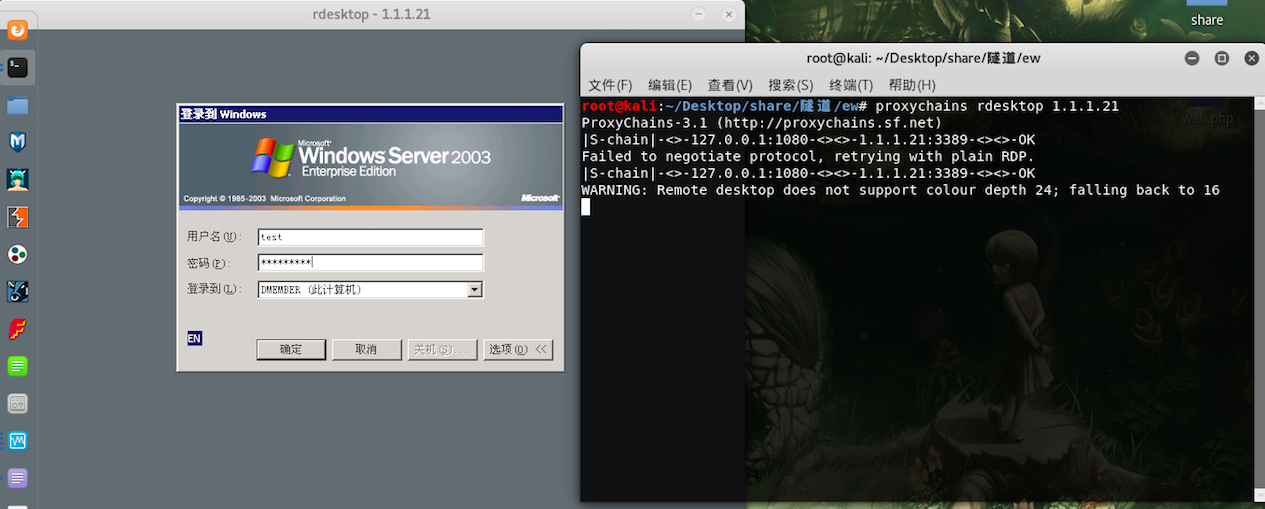The image size is (1265, 509).
Task: Open the 查看(V) terminal menu
Action: pos(730,85)
